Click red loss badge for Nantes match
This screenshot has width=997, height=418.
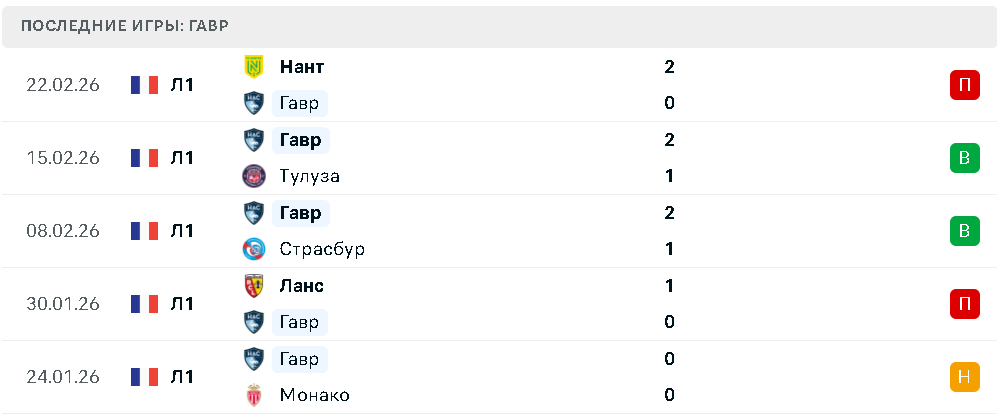(963, 85)
